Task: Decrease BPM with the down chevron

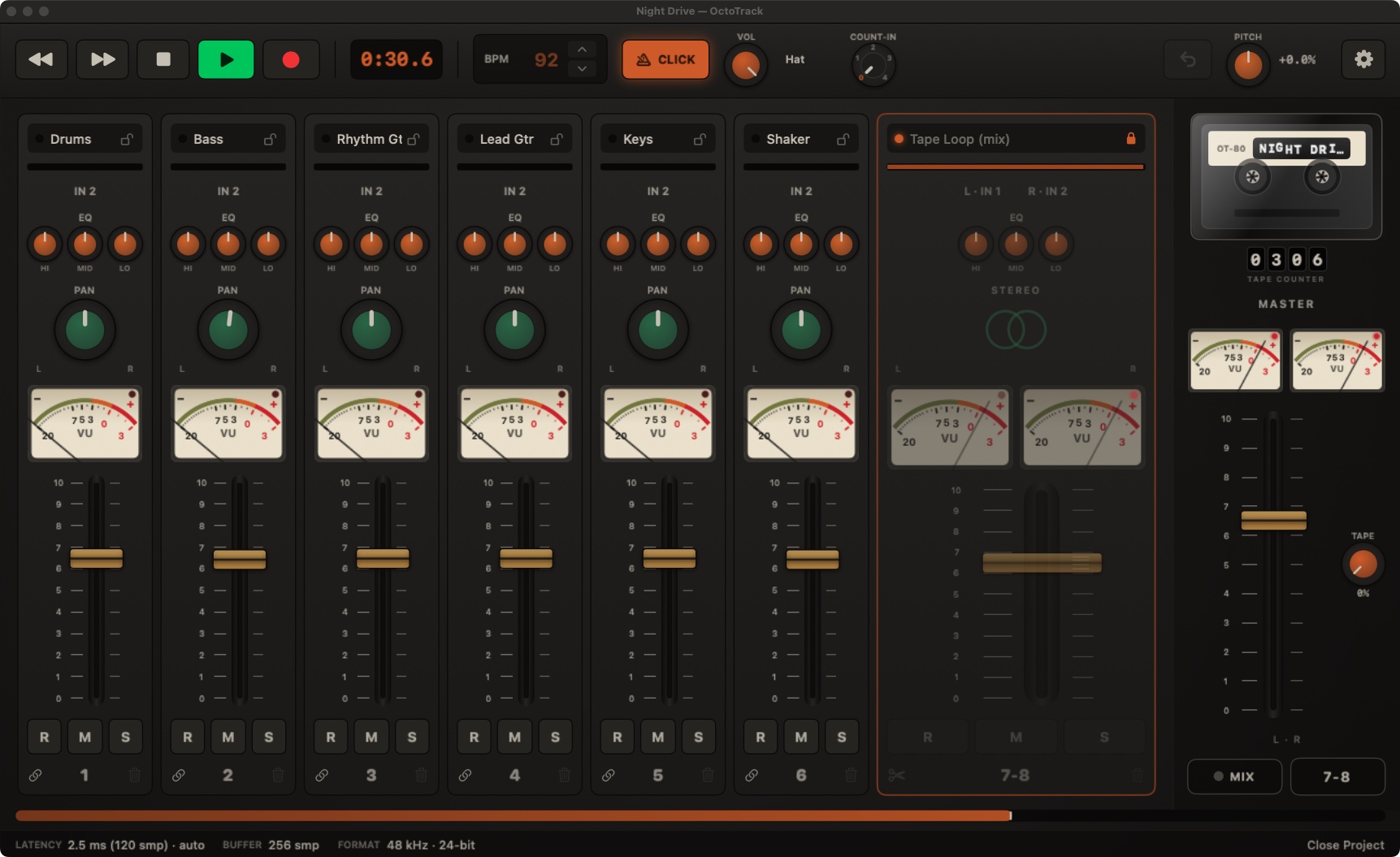Action: pyautogui.click(x=582, y=69)
